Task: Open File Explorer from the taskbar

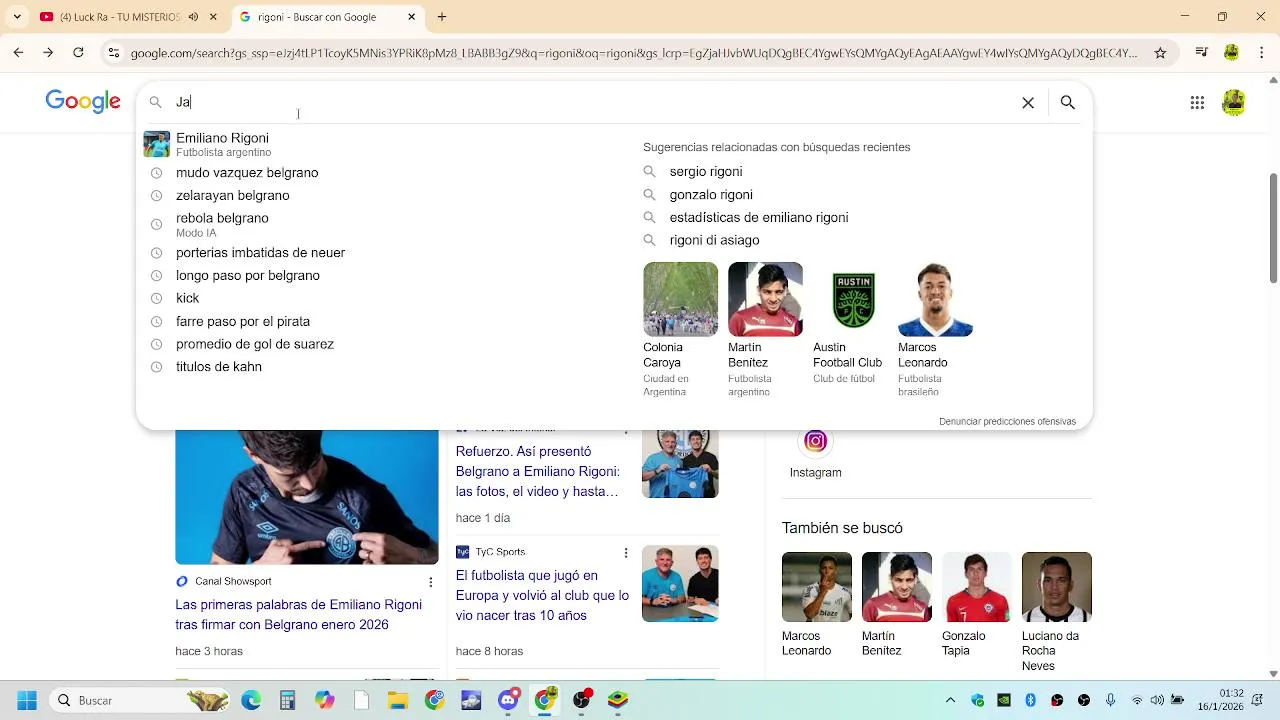Action: (x=398, y=700)
